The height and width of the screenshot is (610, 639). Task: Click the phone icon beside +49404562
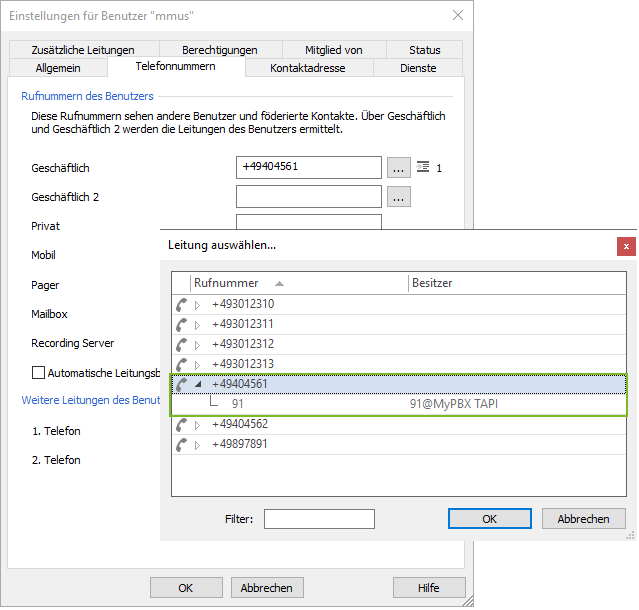pyautogui.click(x=181, y=424)
